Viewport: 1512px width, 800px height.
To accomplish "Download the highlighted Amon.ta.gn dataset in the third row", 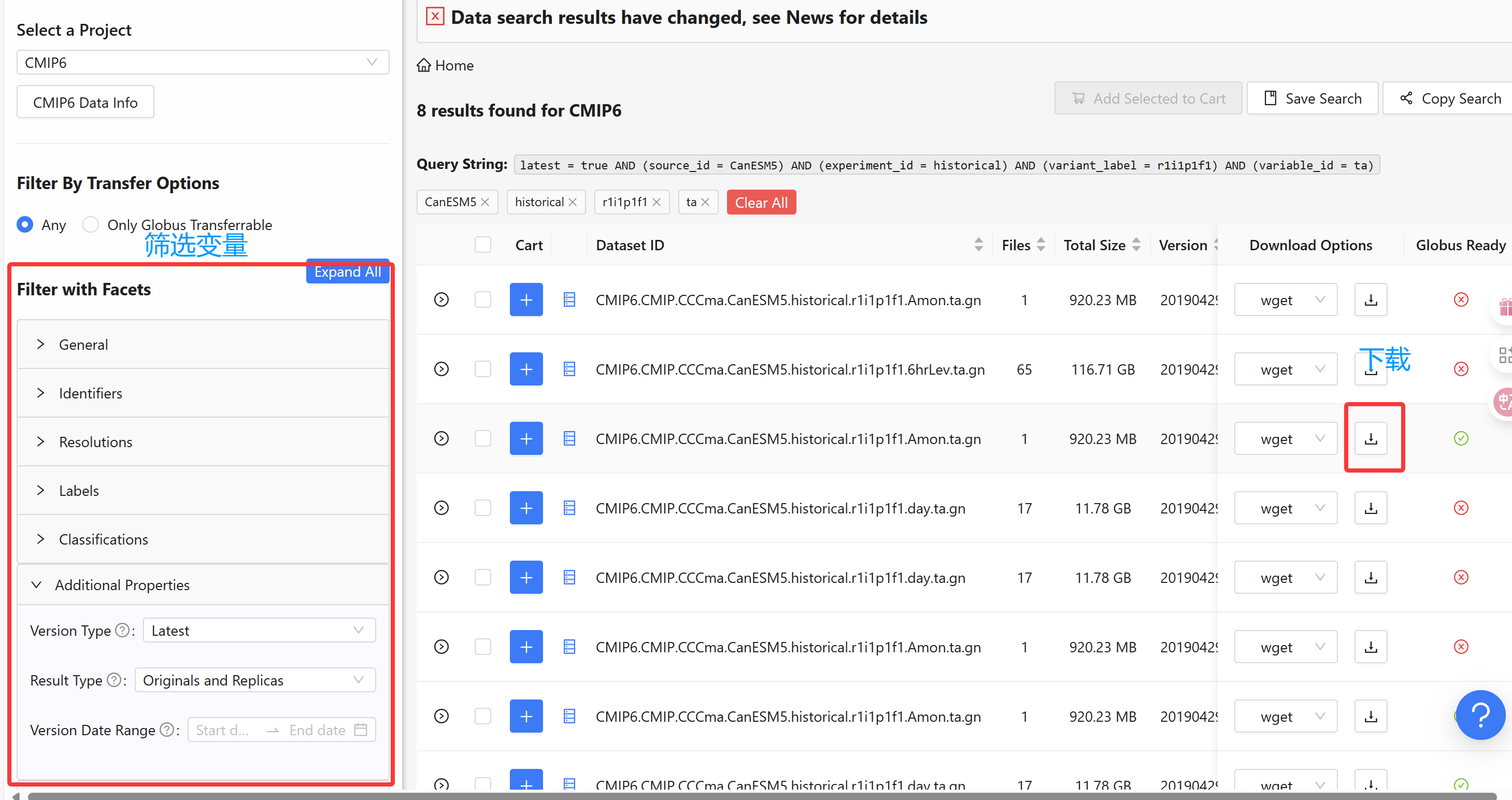I will 1370,438.
